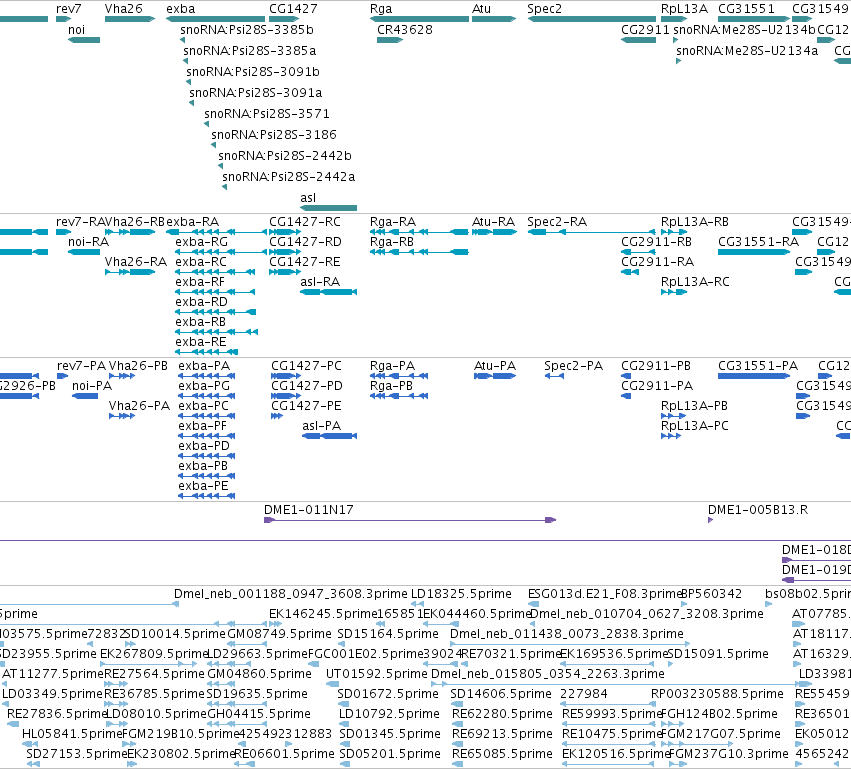The width and height of the screenshot is (851, 769).
Task: Open the exba-RC transcript label
Action: click(201, 262)
